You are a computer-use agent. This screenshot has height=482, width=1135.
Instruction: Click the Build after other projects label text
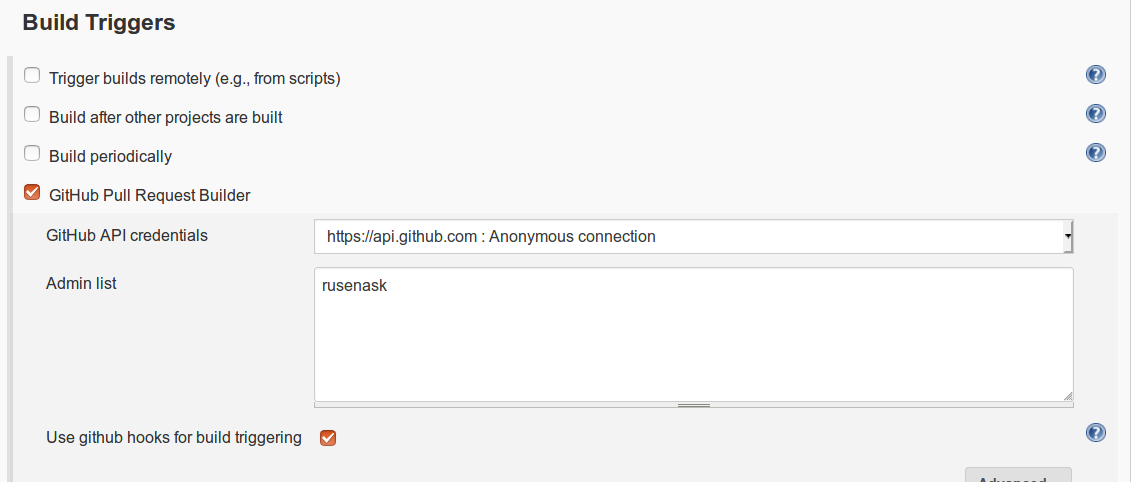click(166, 117)
